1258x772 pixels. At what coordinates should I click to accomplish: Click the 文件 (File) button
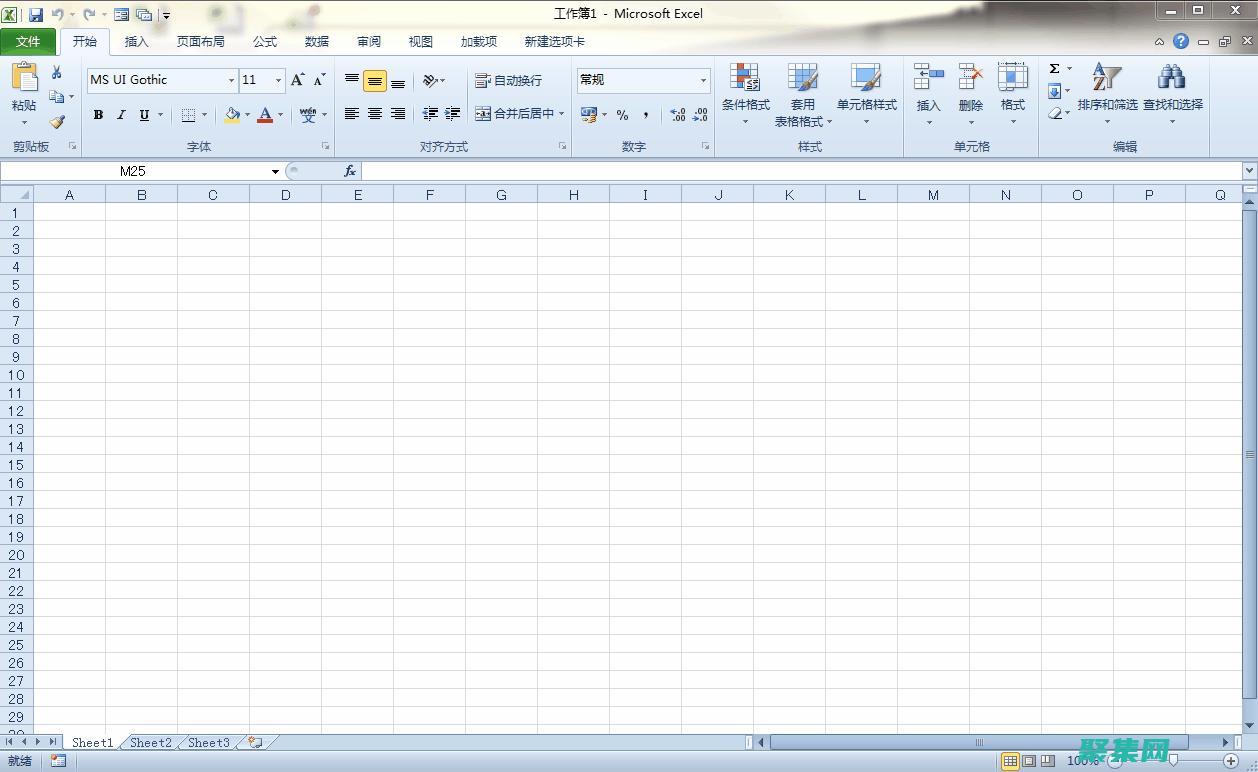28,41
